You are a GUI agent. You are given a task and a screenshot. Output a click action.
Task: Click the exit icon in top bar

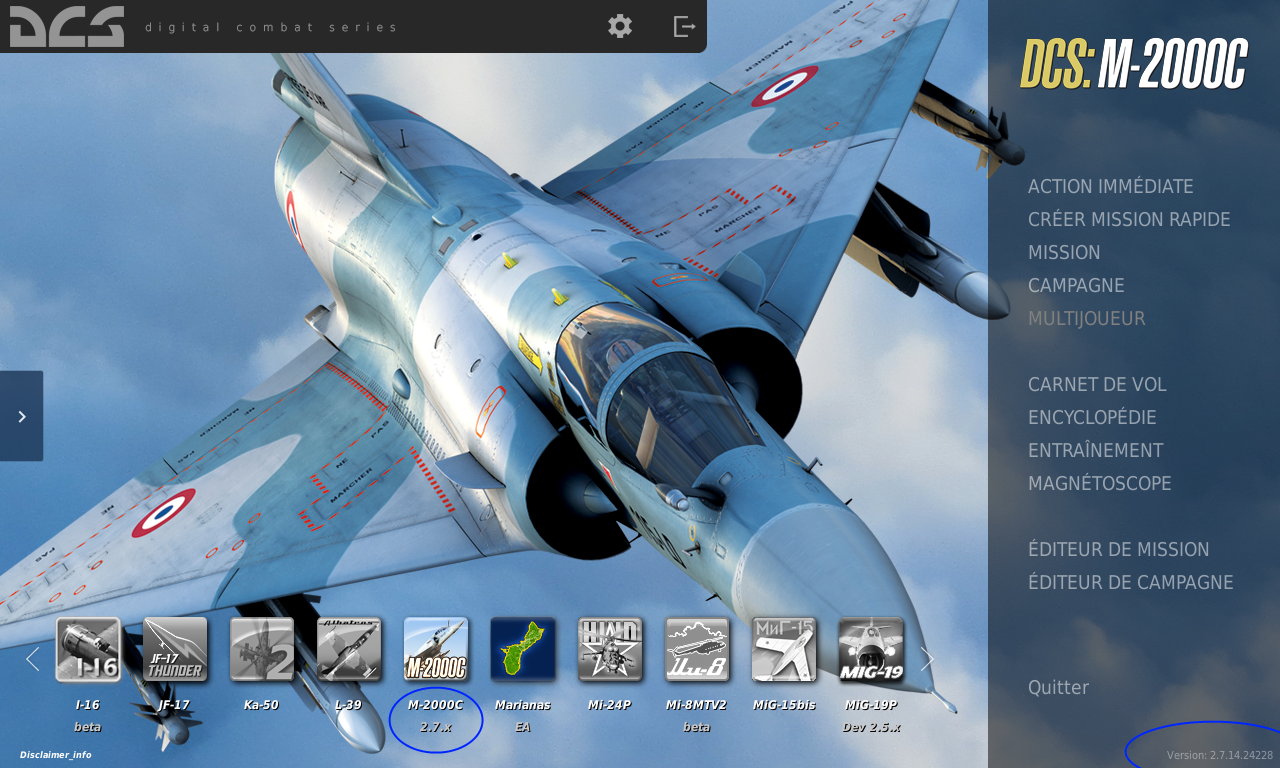point(684,26)
